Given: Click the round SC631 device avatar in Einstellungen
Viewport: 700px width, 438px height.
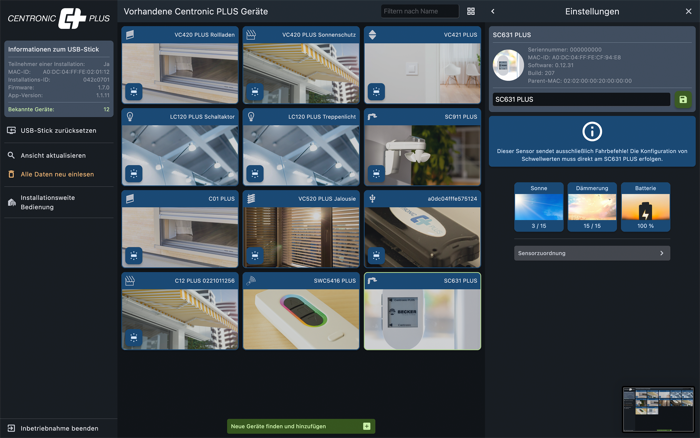Looking at the screenshot, I should pos(508,65).
